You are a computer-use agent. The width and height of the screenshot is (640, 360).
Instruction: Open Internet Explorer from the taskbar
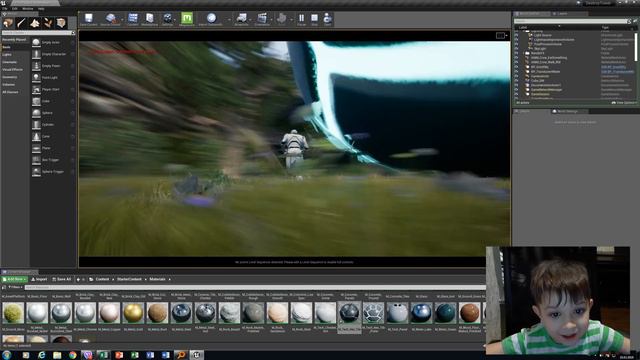42,355
